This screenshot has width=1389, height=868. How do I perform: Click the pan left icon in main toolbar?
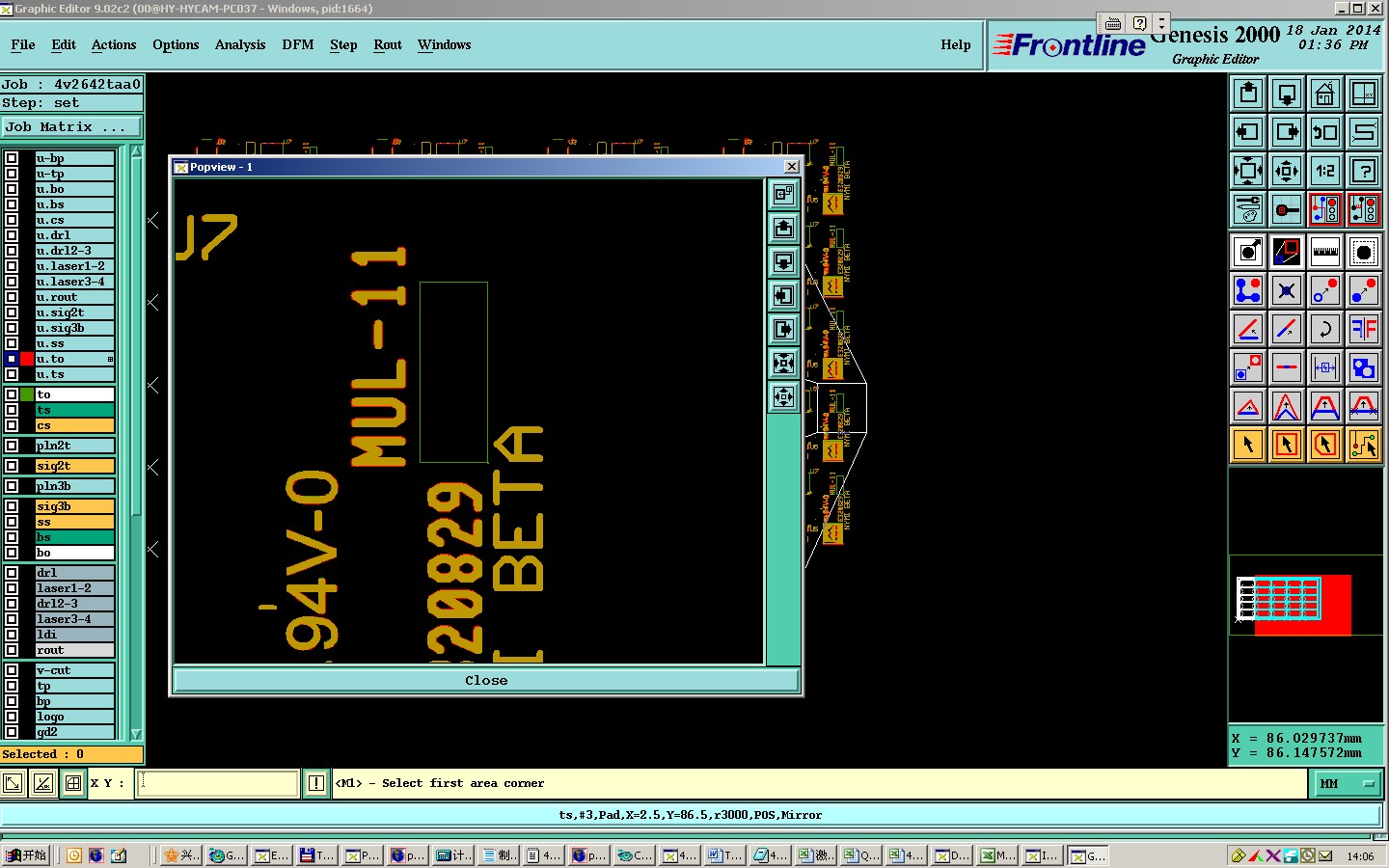(1248, 132)
